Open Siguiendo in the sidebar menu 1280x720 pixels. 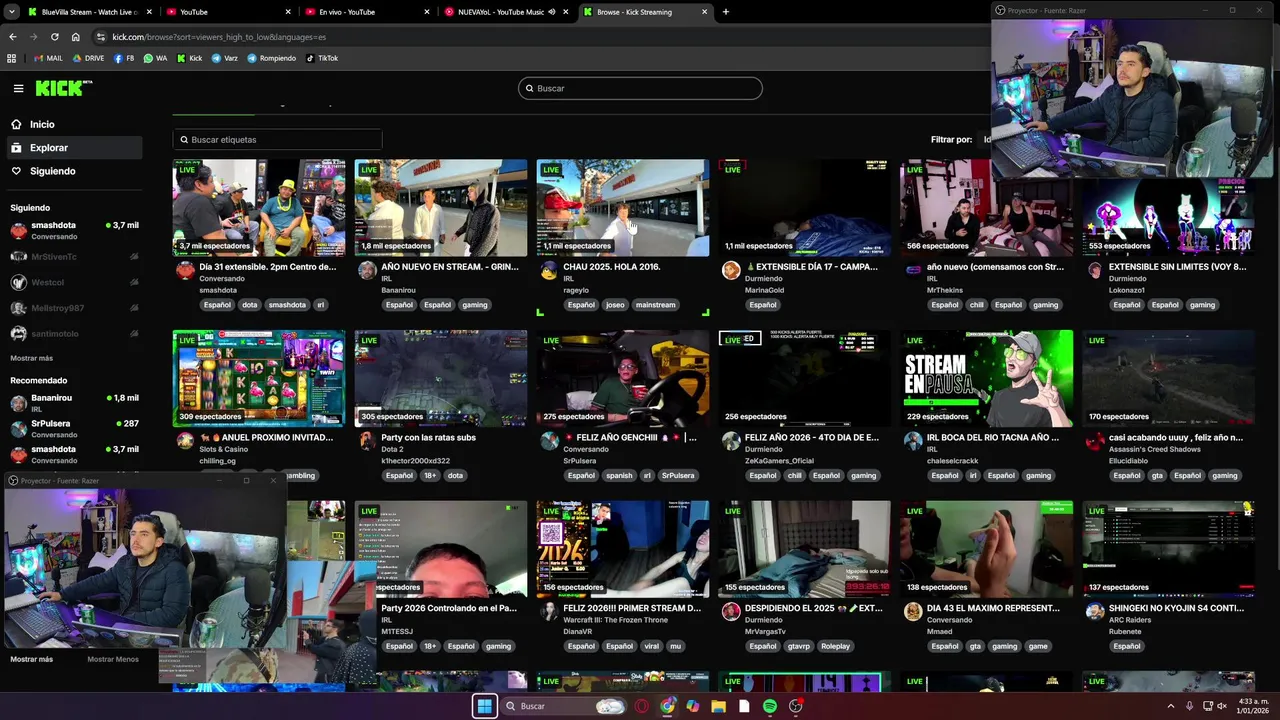[x=72, y=171]
